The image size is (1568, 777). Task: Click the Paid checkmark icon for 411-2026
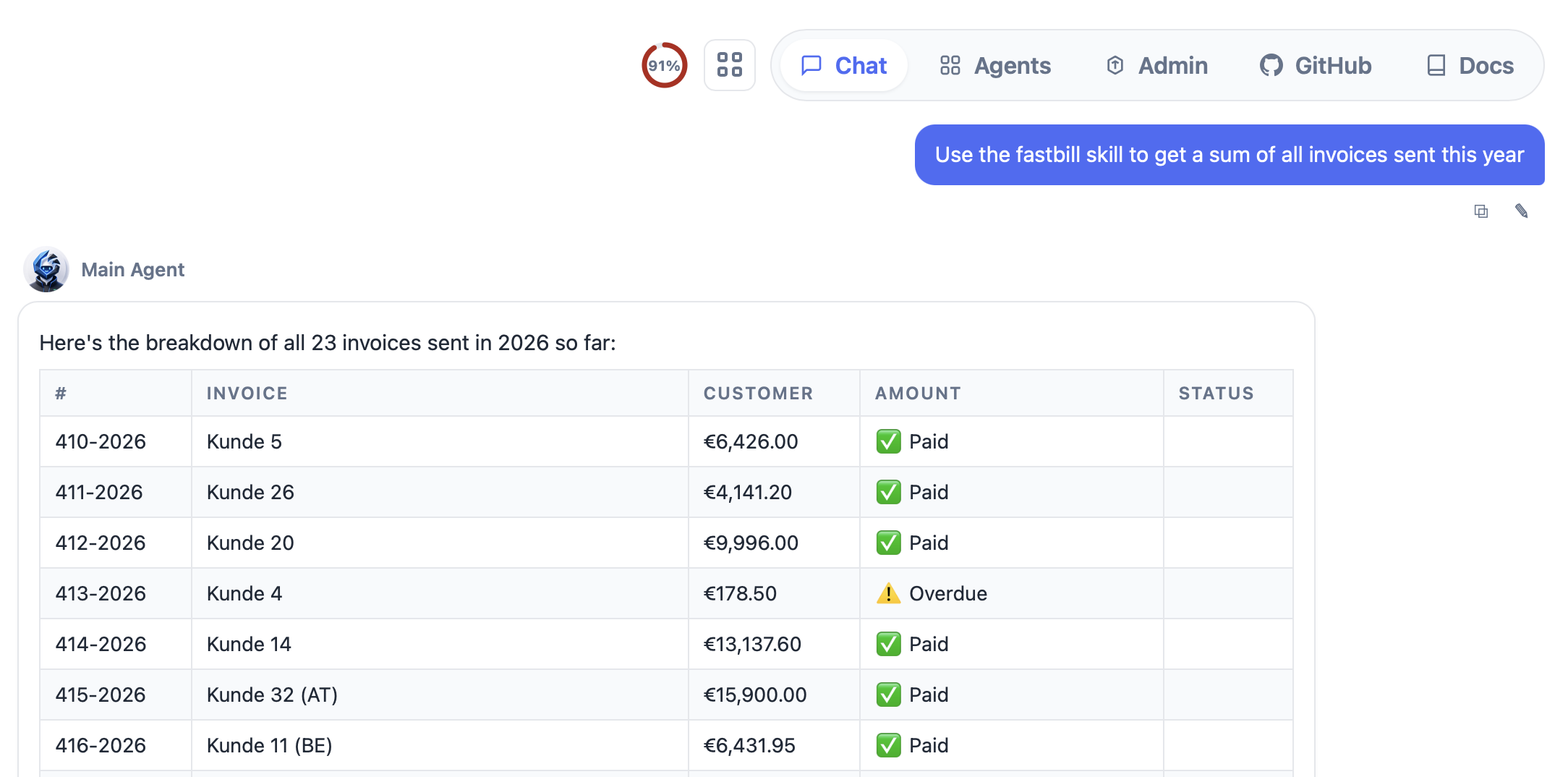[888, 492]
